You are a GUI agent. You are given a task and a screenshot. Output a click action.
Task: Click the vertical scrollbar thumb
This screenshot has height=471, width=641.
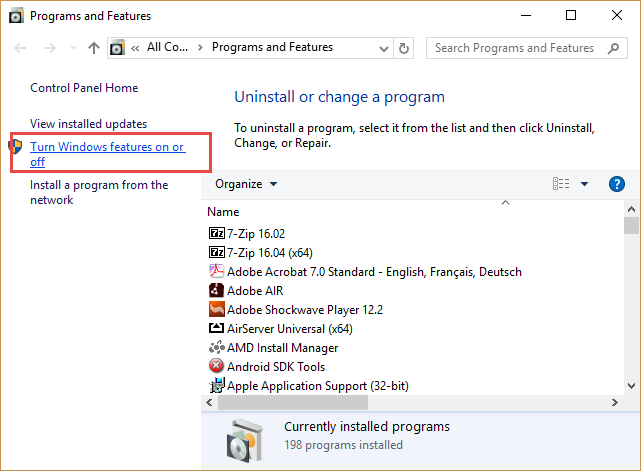(x=632, y=225)
